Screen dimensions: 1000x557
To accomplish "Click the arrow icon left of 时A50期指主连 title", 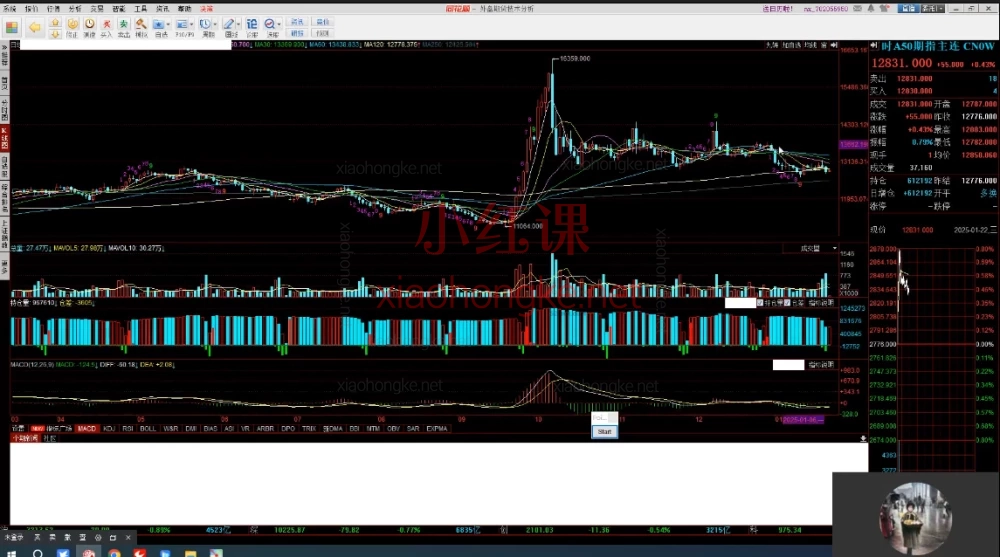I will [x=874, y=46].
